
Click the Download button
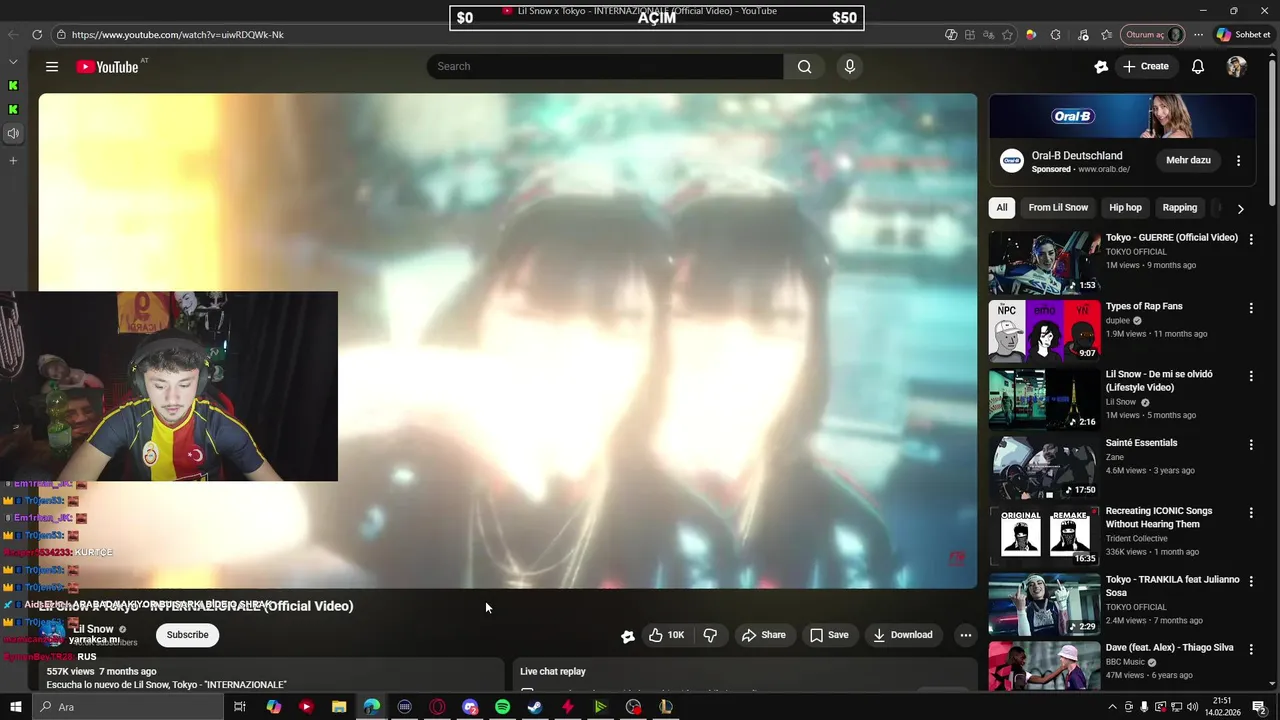click(x=902, y=635)
